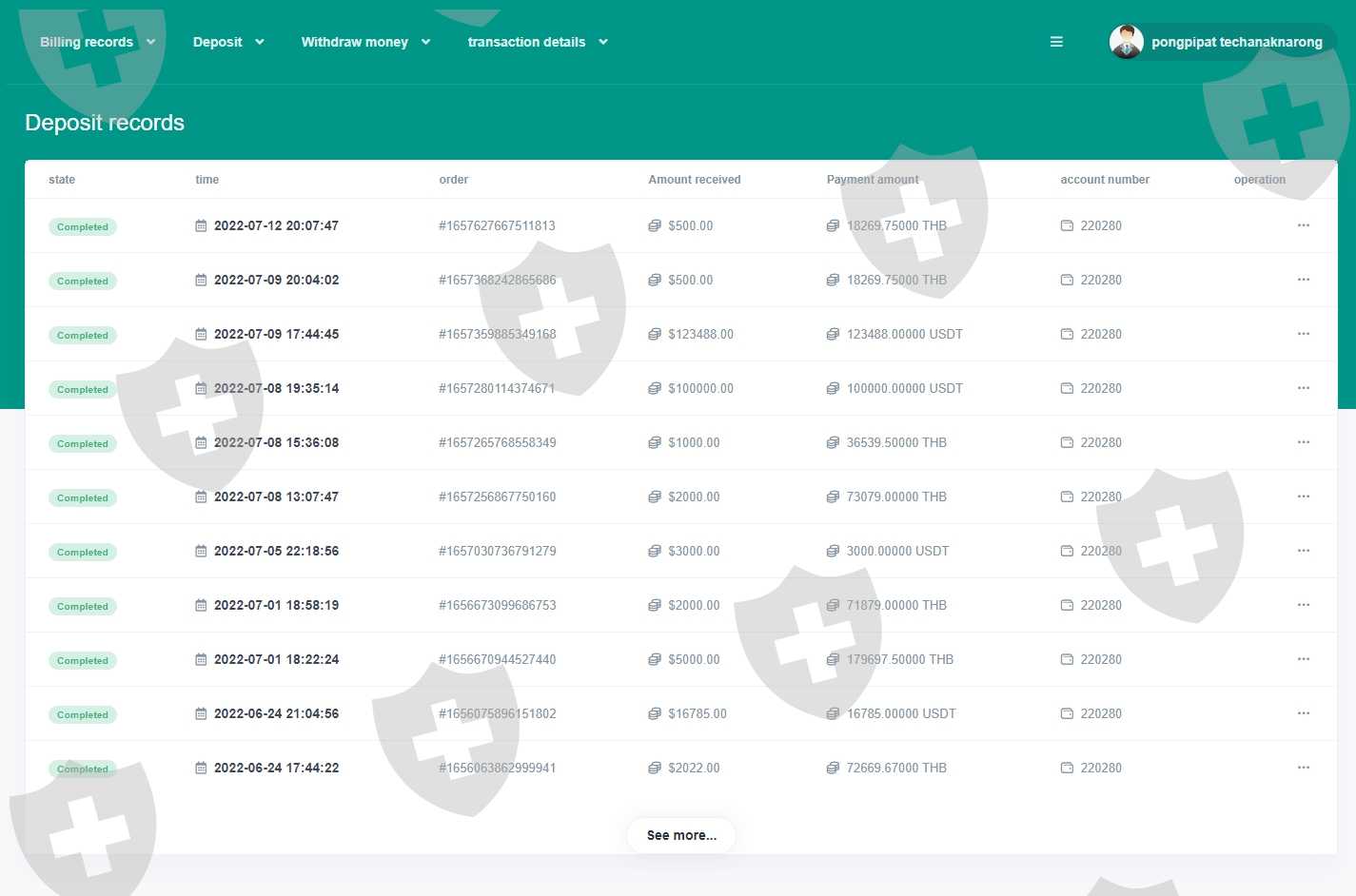The image size is (1356, 896).
Task: Open operation menu for 2022-07-08 15:36:08 row
Action: point(1304,442)
